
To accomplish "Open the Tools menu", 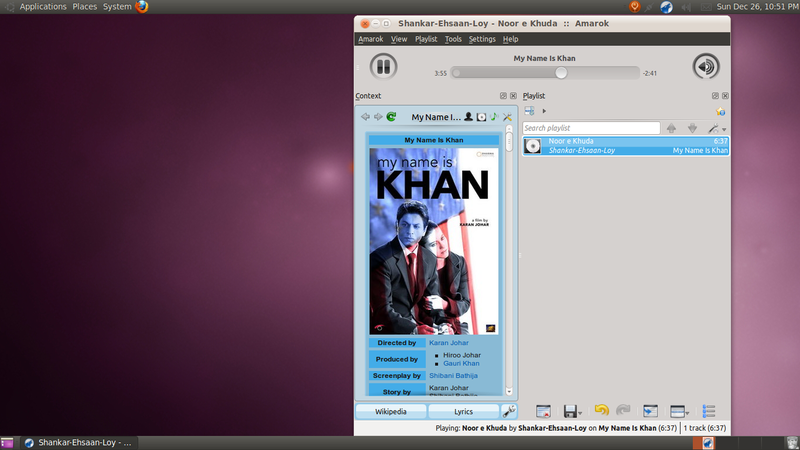I will click(x=453, y=39).
